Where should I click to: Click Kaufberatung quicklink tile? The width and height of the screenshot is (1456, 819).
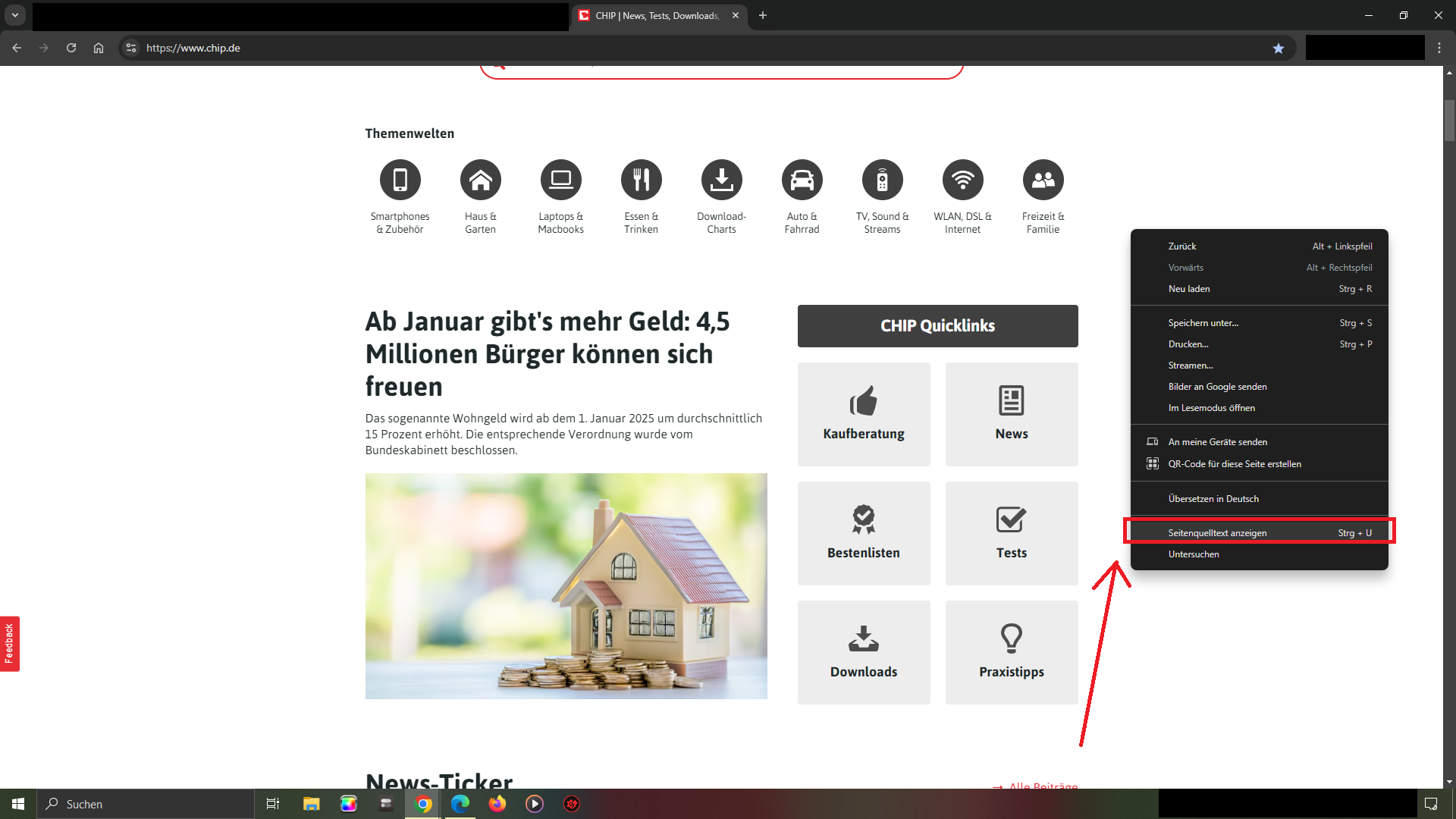click(864, 414)
